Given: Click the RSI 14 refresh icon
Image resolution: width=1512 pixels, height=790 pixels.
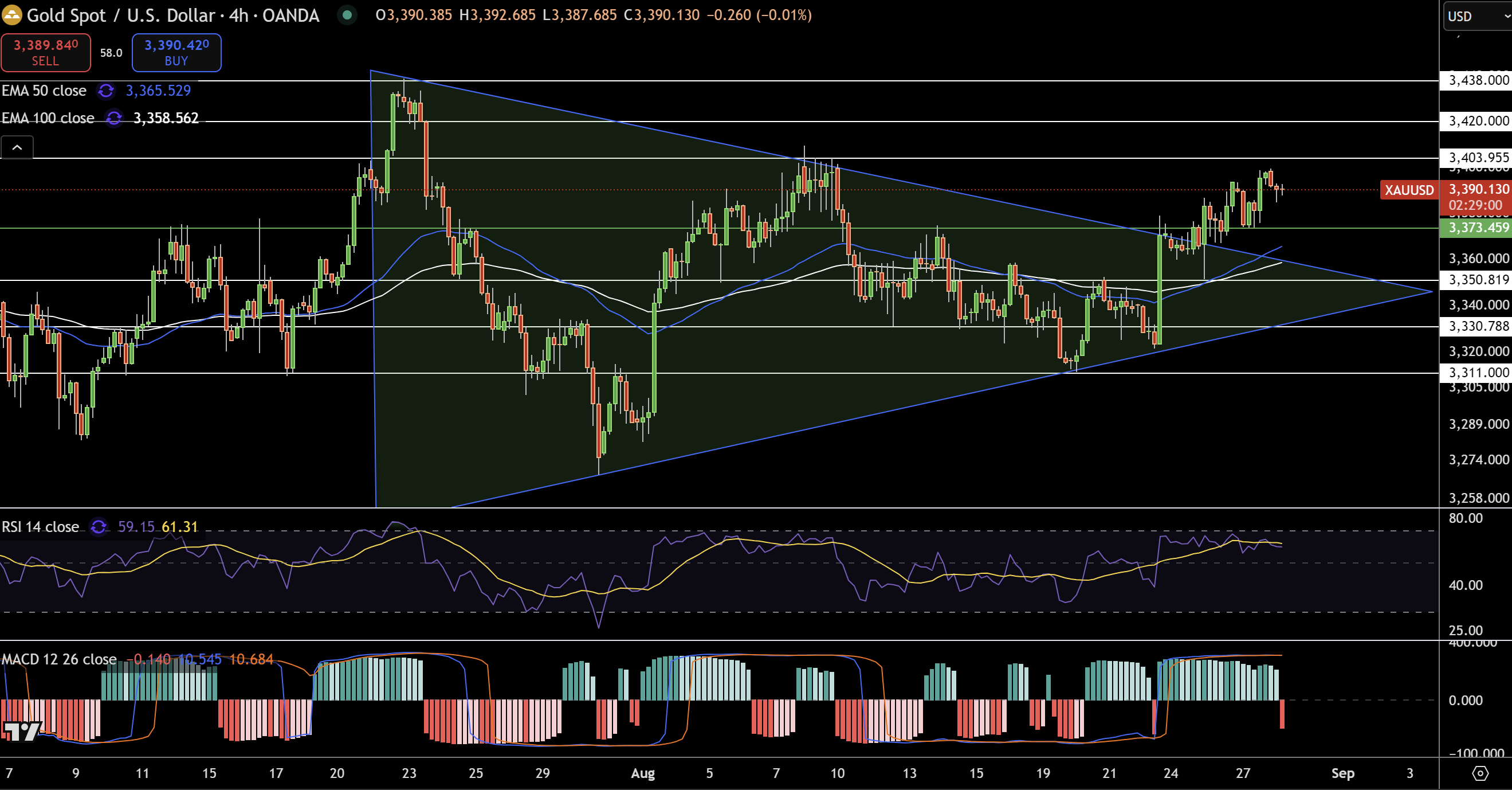Looking at the screenshot, I should pyautogui.click(x=98, y=527).
